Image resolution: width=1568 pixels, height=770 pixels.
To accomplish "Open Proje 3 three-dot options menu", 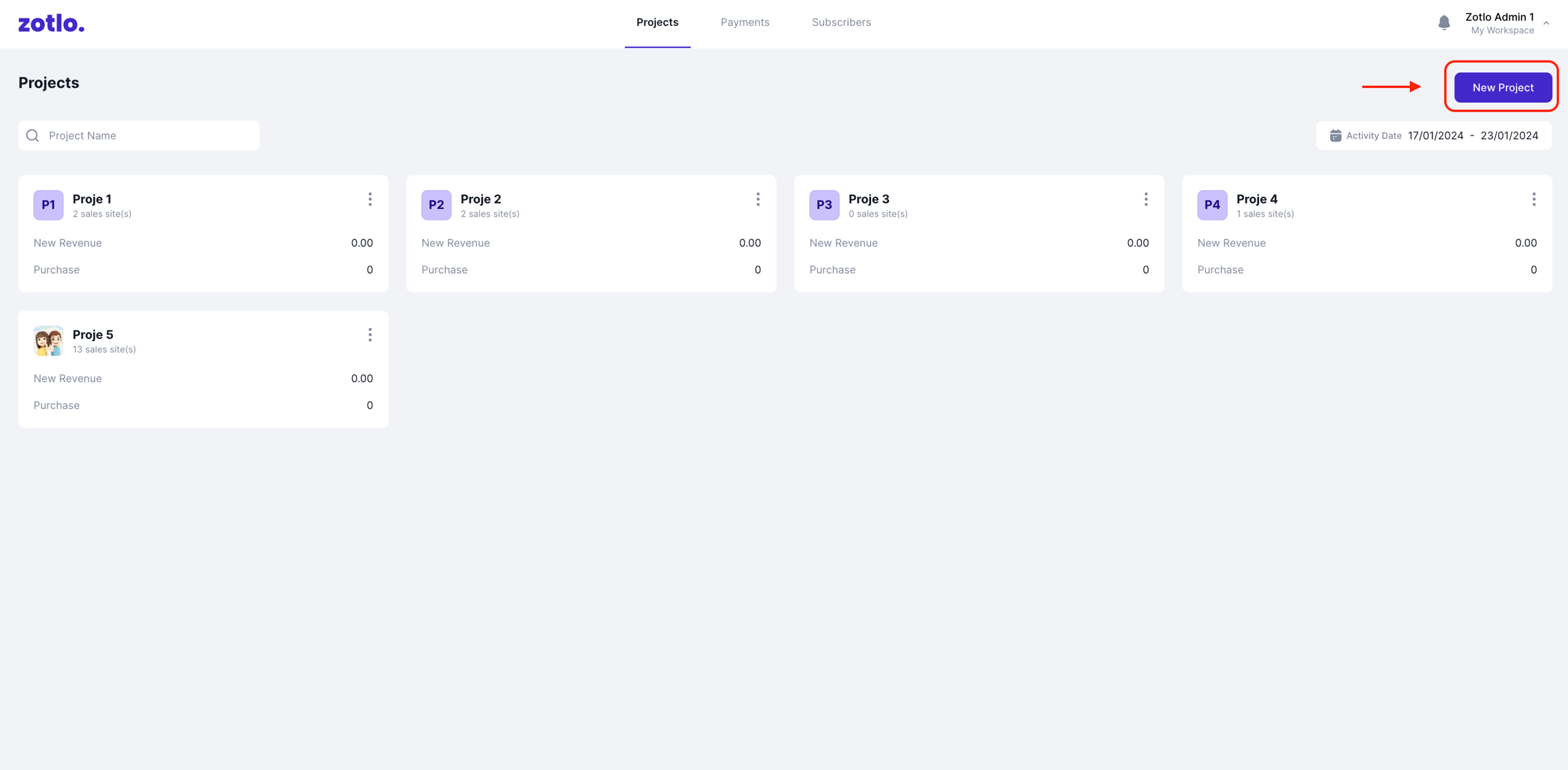I will 1145,199.
